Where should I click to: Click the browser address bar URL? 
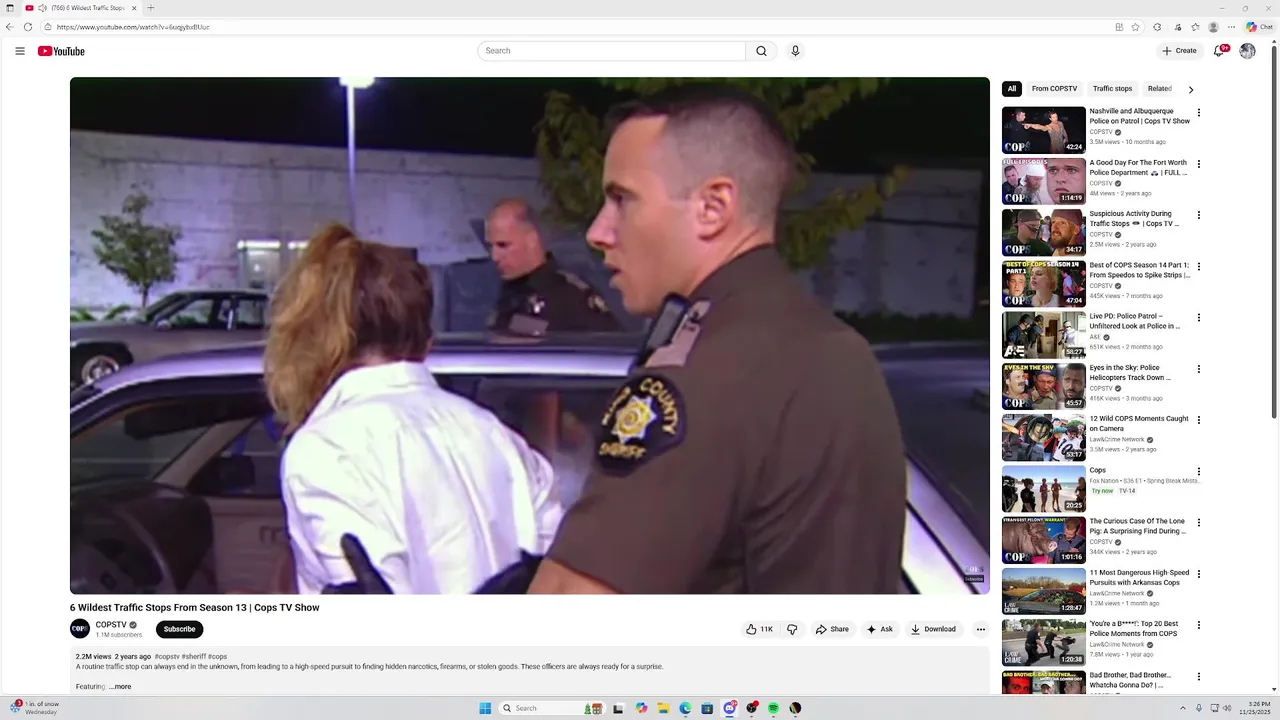click(x=133, y=27)
